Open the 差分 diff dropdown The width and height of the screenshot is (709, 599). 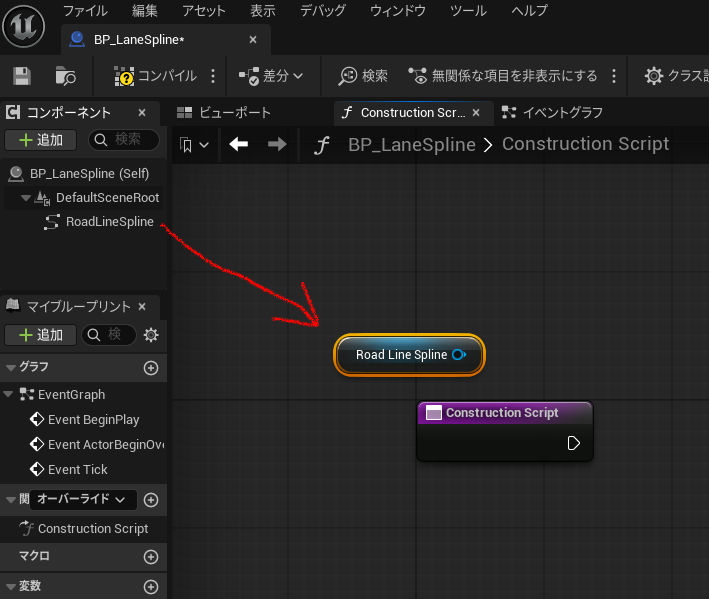[x=272, y=76]
